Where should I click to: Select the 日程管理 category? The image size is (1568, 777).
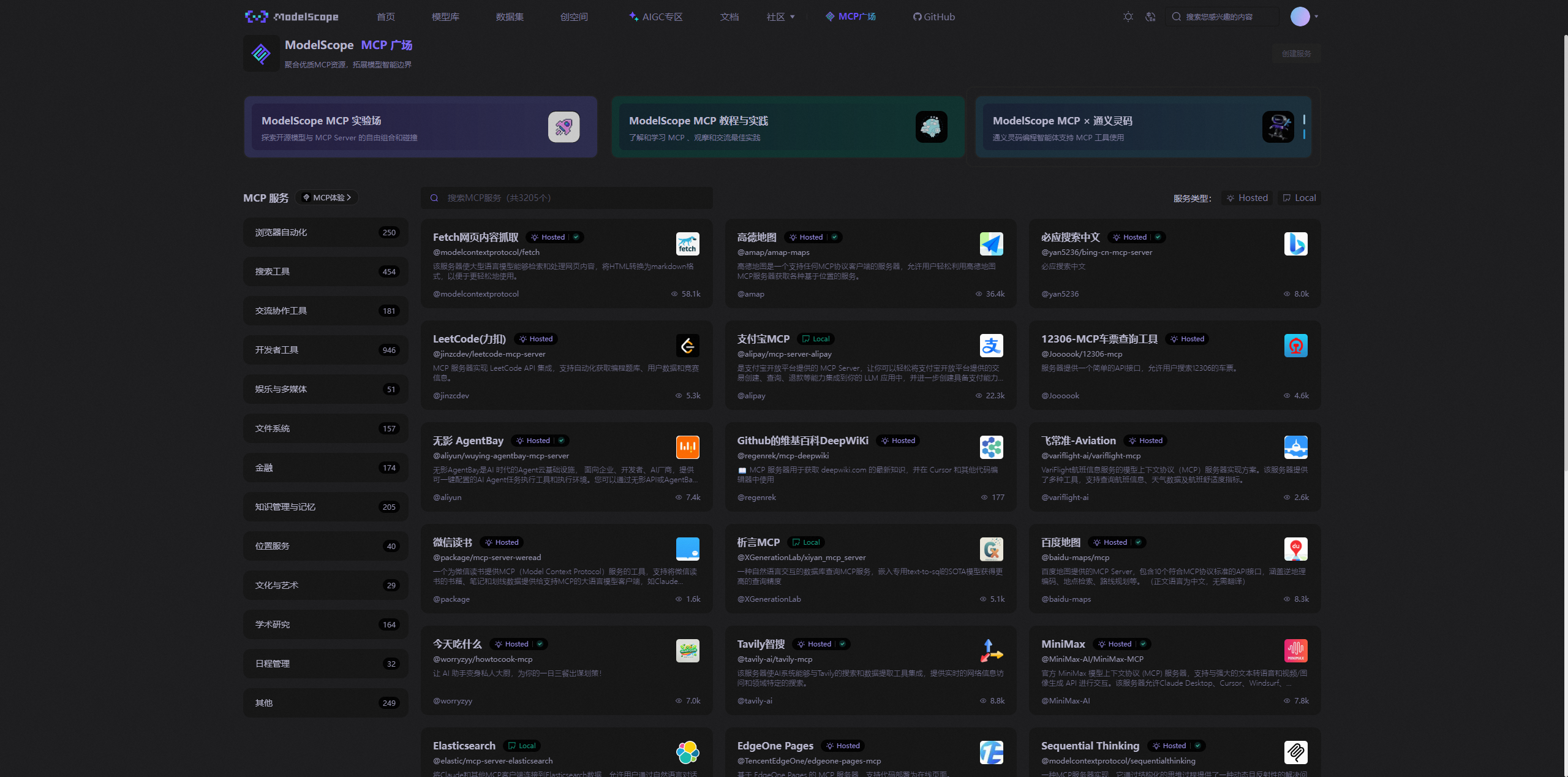coord(326,664)
